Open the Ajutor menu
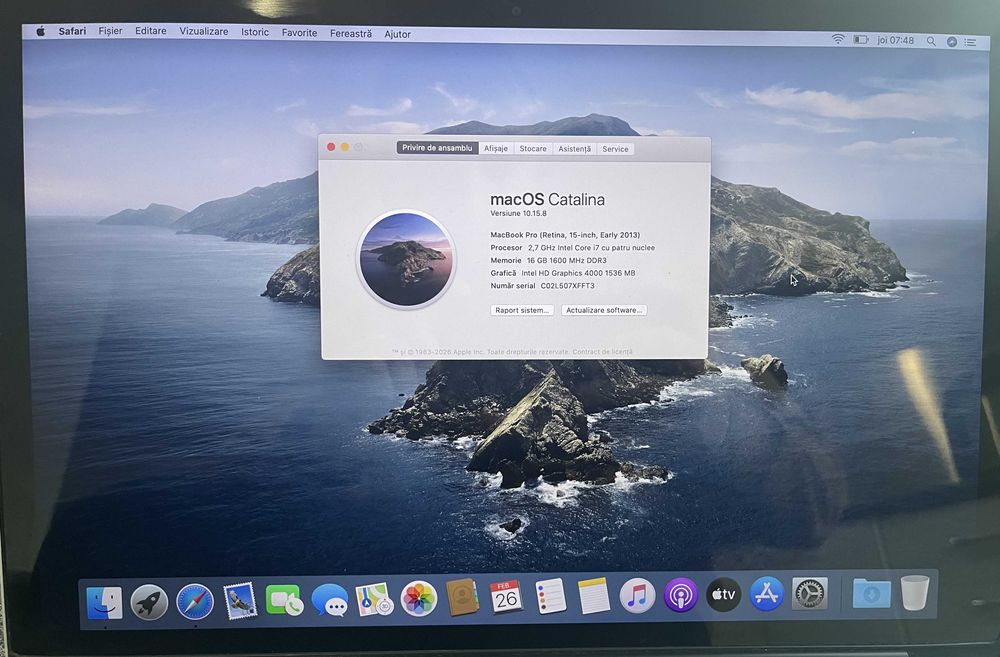Screen dimensions: 1000x657 coord(397,34)
